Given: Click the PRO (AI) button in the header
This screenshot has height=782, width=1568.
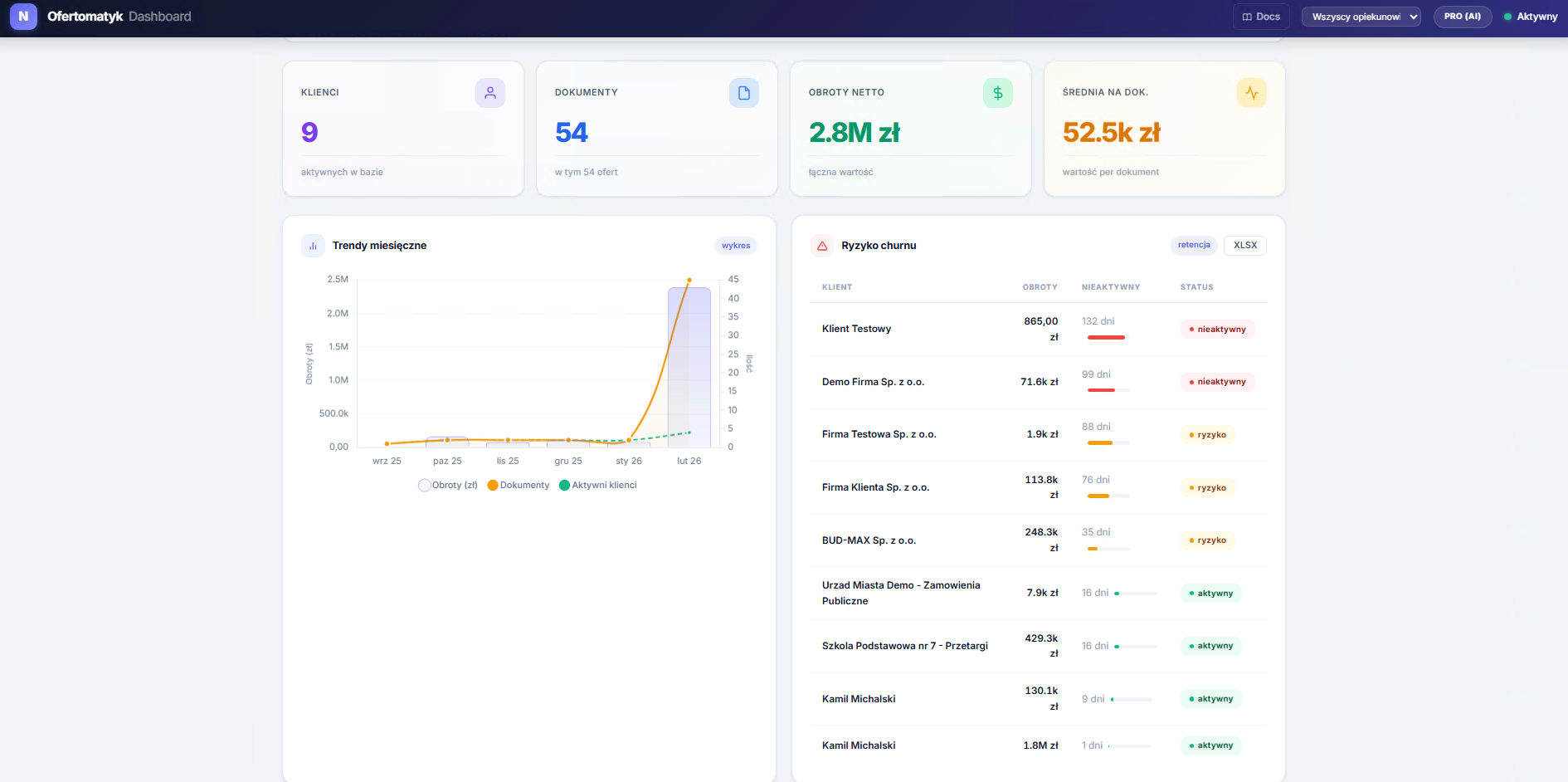Looking at the screenshot, I should click(x=1463, y=16).
